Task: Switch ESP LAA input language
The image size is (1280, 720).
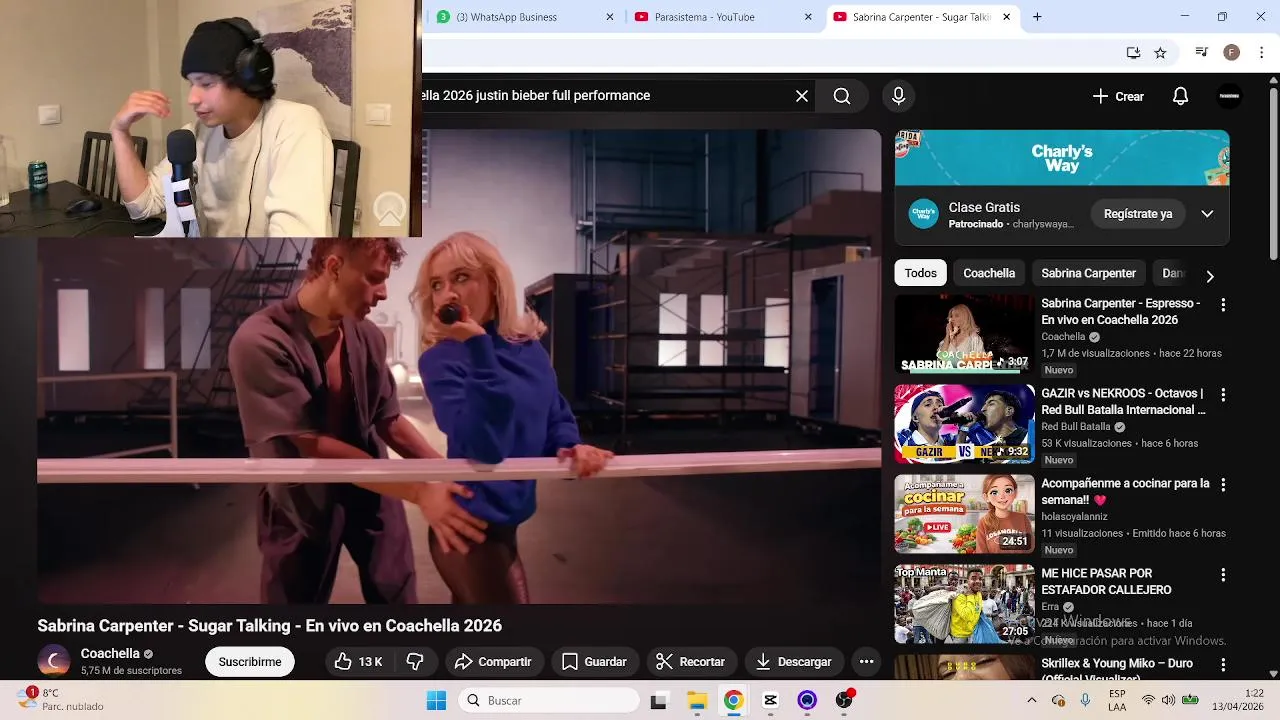Action: tap(1117, 700)
